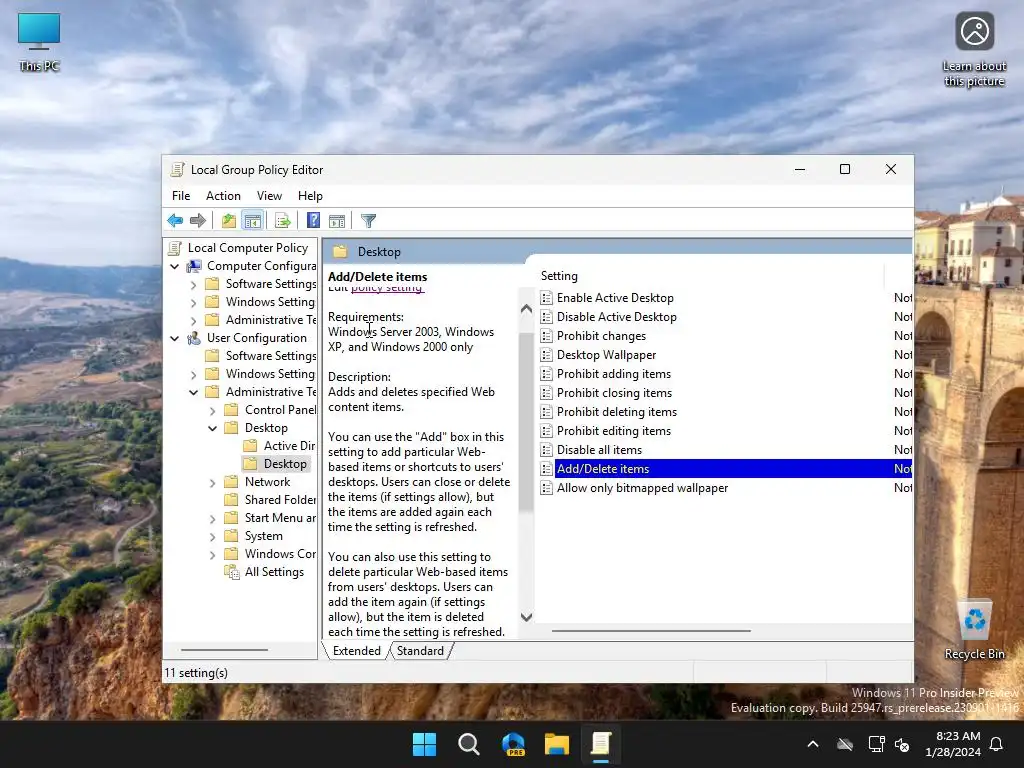
Task: Select the Recycle Bin desktop icon
Action: [x=974, y=629]
